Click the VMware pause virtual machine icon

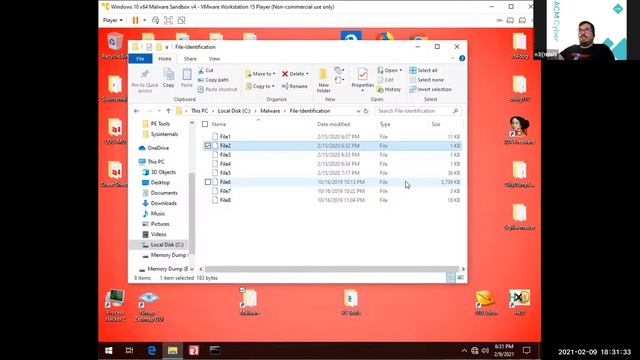pos(136,20)
